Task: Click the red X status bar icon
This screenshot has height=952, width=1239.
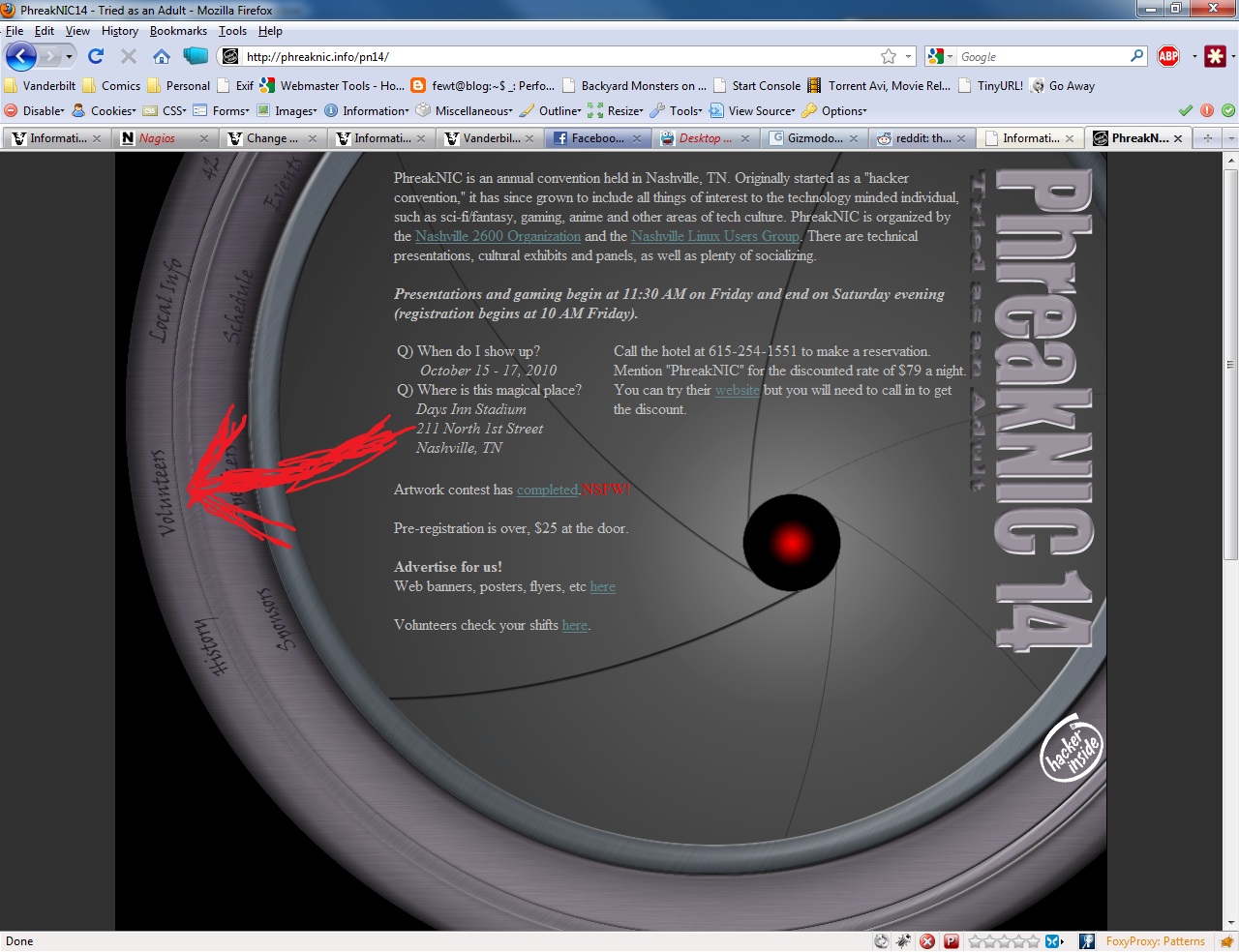Action: click(x=927, y=941)
